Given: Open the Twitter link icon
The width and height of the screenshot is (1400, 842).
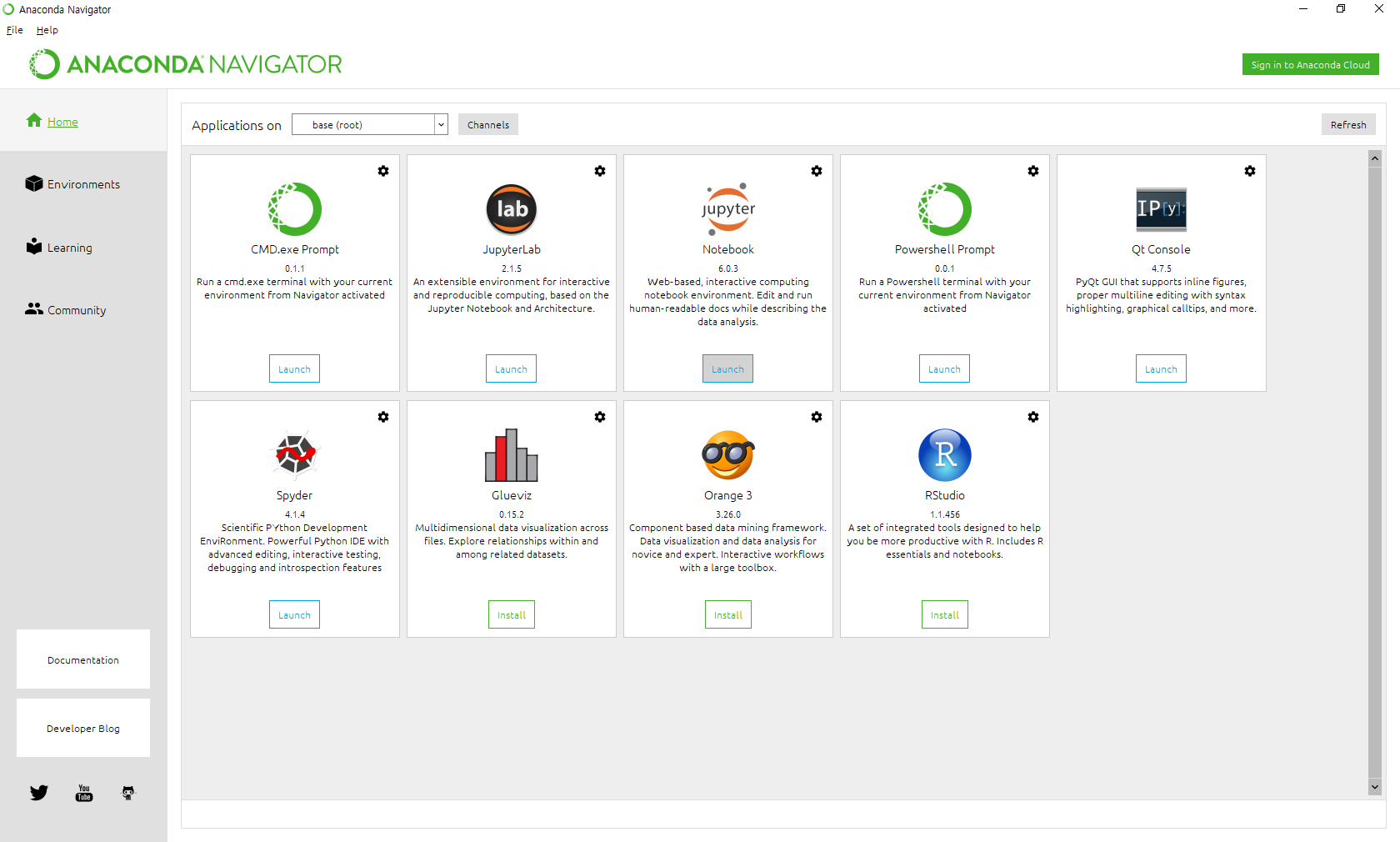Looking at the screenshot, I should click(39, 793).
